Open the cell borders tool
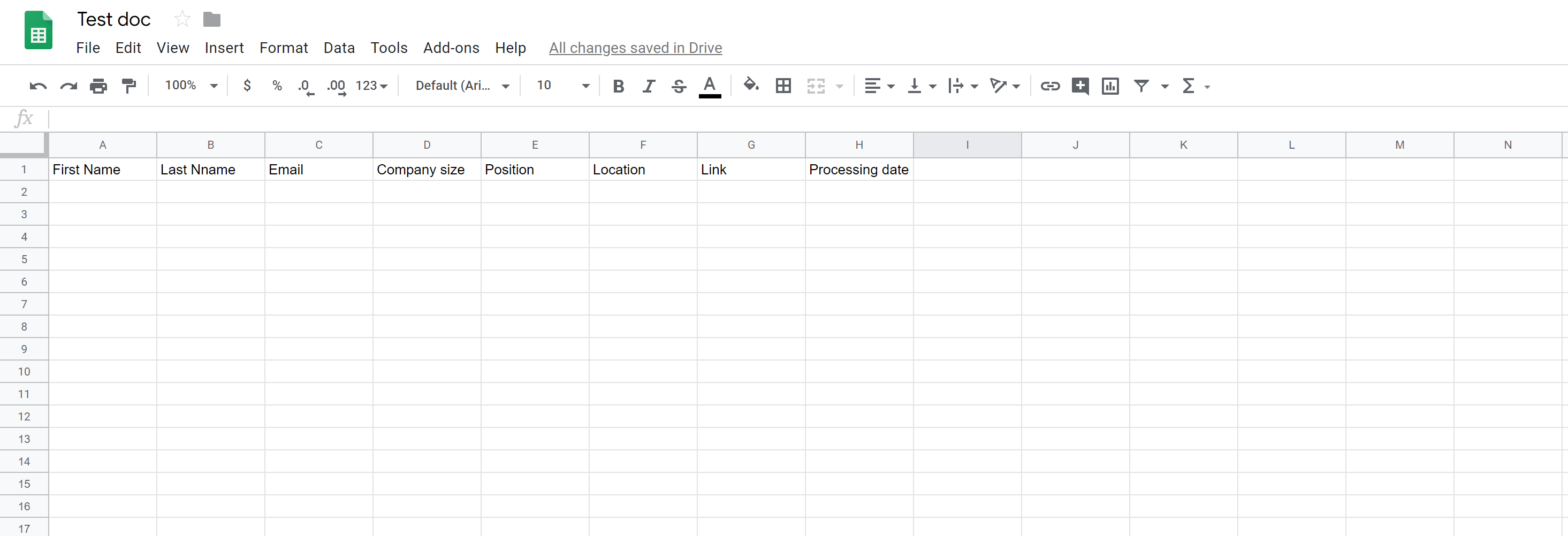Screen dimensions: 1568x536 [x=783, y=86]
